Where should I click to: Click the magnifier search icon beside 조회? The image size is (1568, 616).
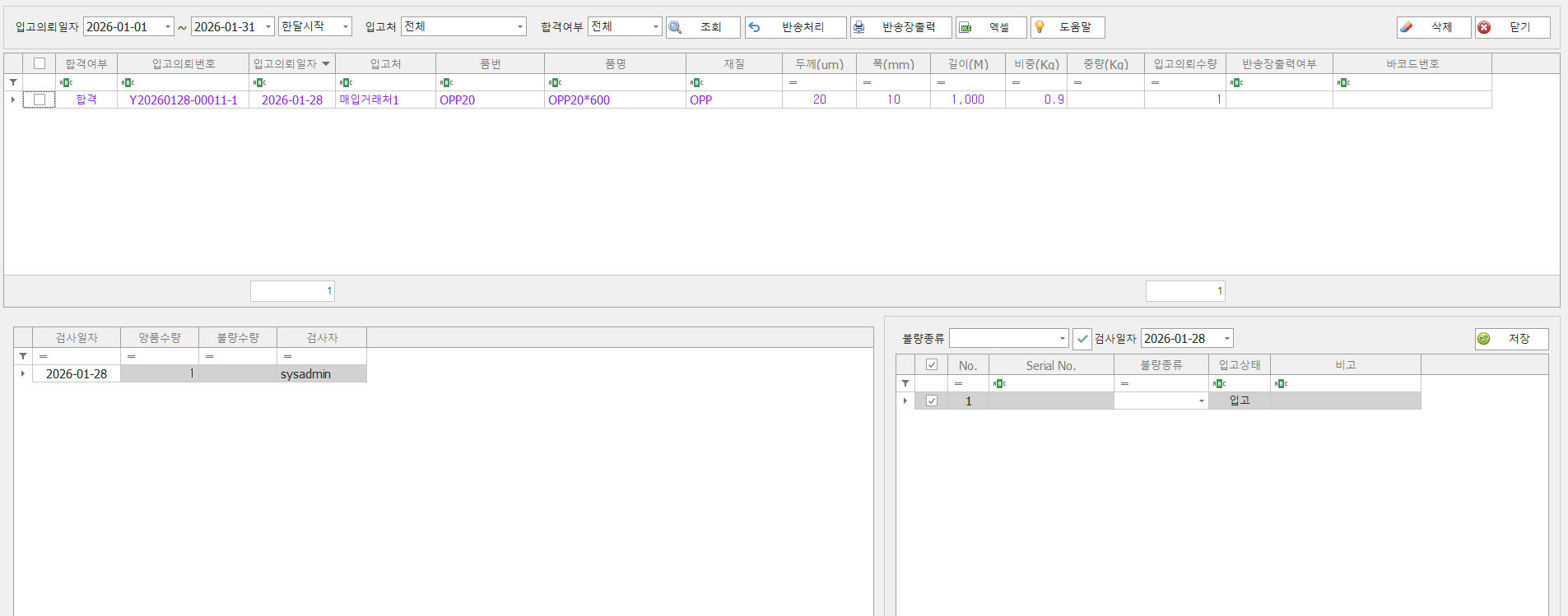point(675,27)
